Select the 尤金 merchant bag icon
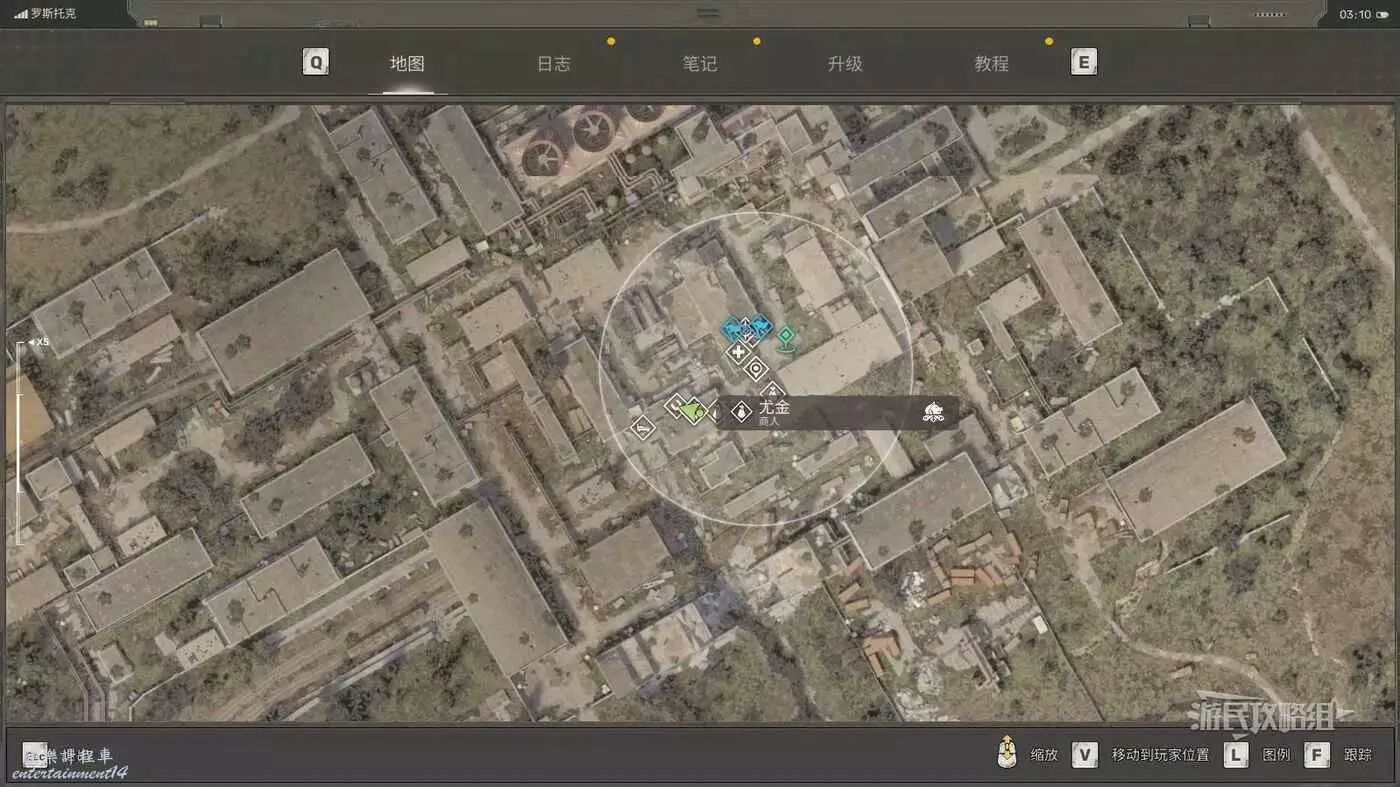The height and width of the screenshot is (787, 1400). tap(741, 411)
